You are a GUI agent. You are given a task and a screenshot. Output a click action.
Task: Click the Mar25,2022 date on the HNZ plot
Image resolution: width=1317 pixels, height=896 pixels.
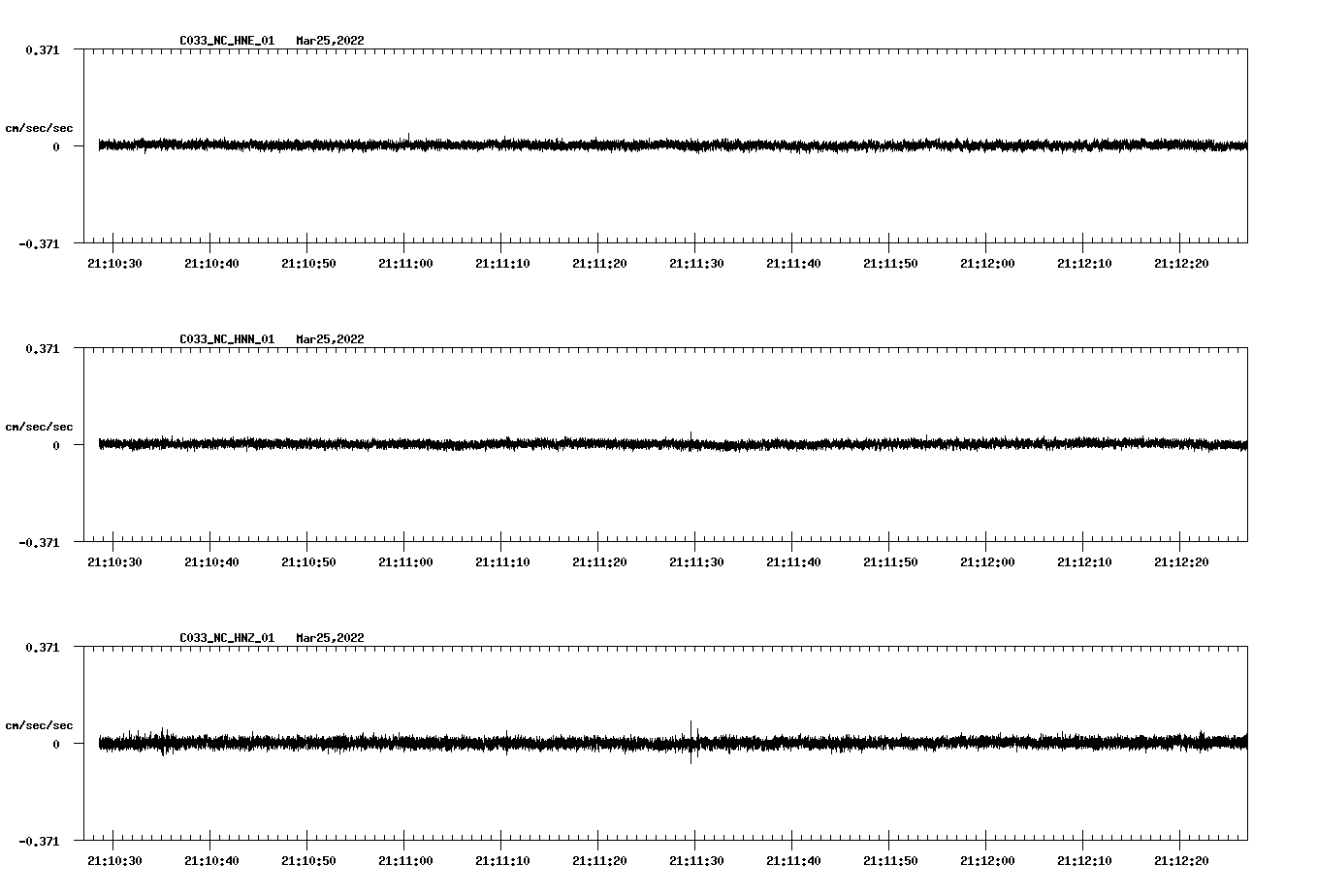tap(331, 638)
